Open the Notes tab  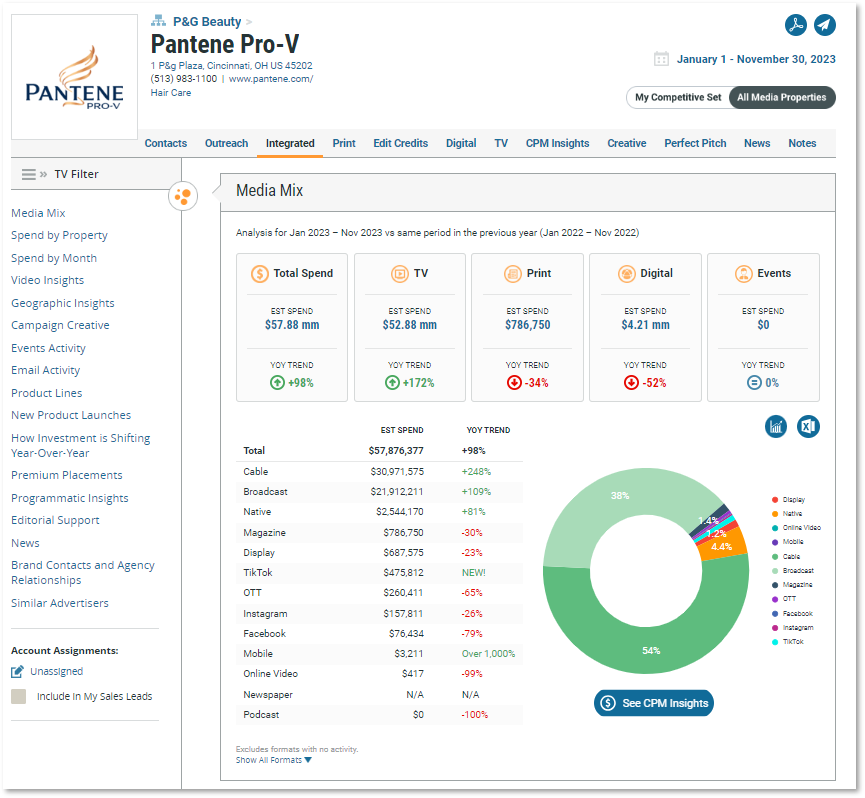[802, 143]
